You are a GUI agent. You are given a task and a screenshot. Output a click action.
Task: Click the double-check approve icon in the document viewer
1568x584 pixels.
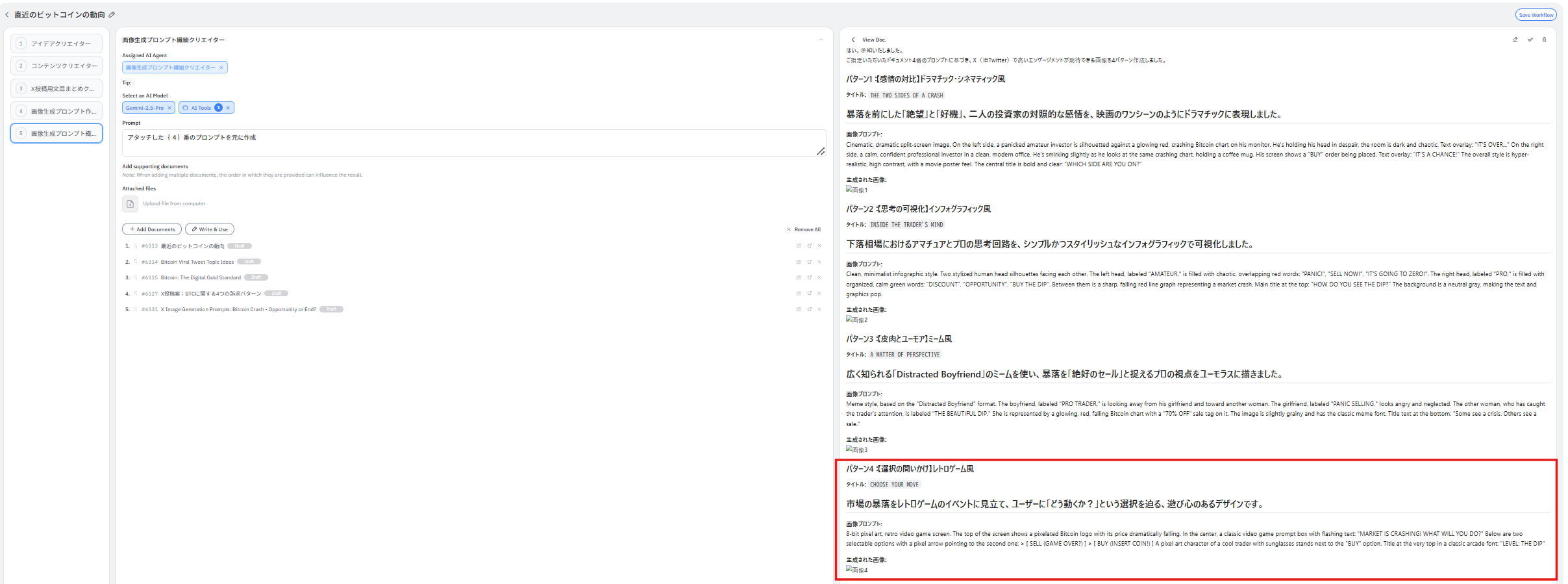1530,40
